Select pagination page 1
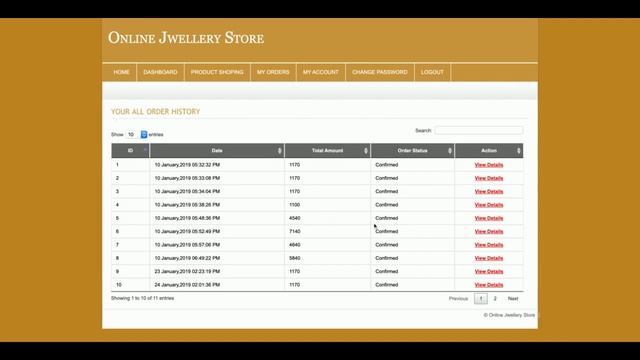 pyautogui.click(x=481, y=299)
